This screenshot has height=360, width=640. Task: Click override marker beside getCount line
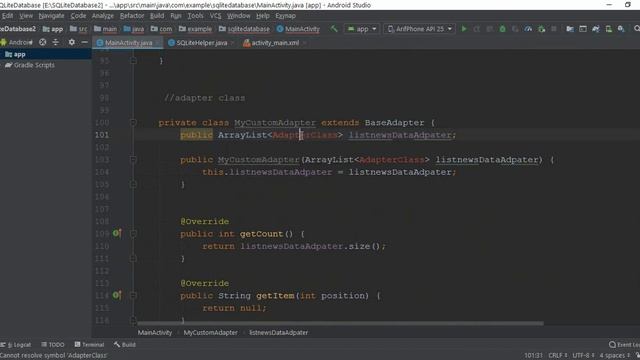point(117,233)
